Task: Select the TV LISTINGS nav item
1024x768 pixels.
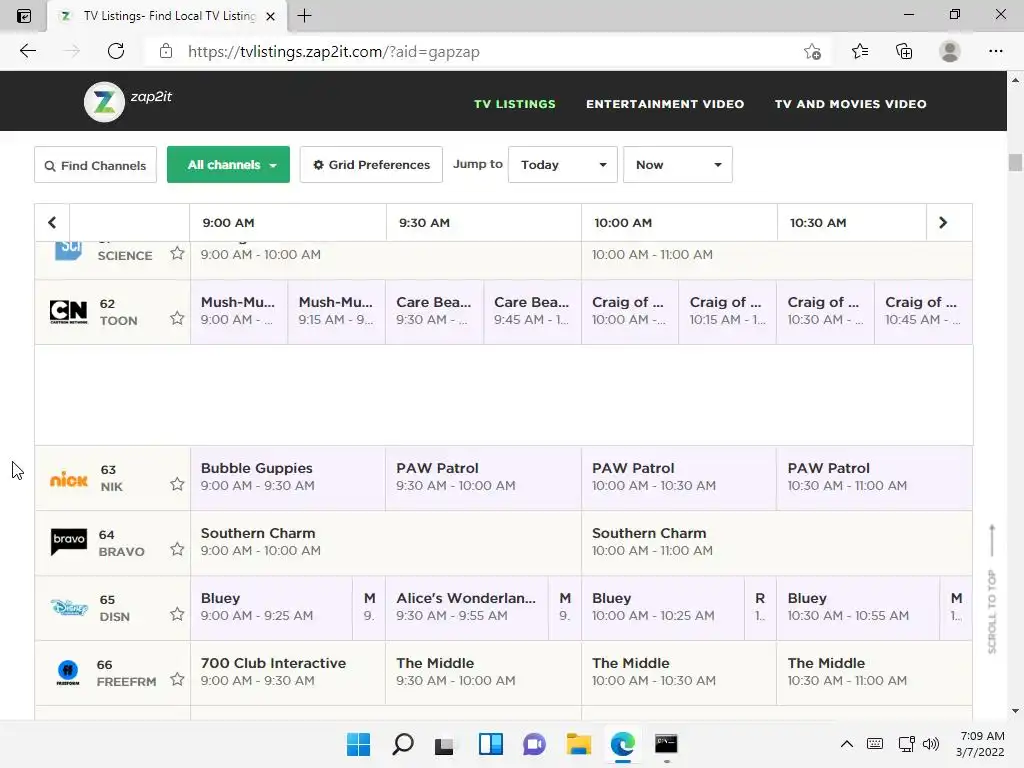Action: [x=515, y=104]
